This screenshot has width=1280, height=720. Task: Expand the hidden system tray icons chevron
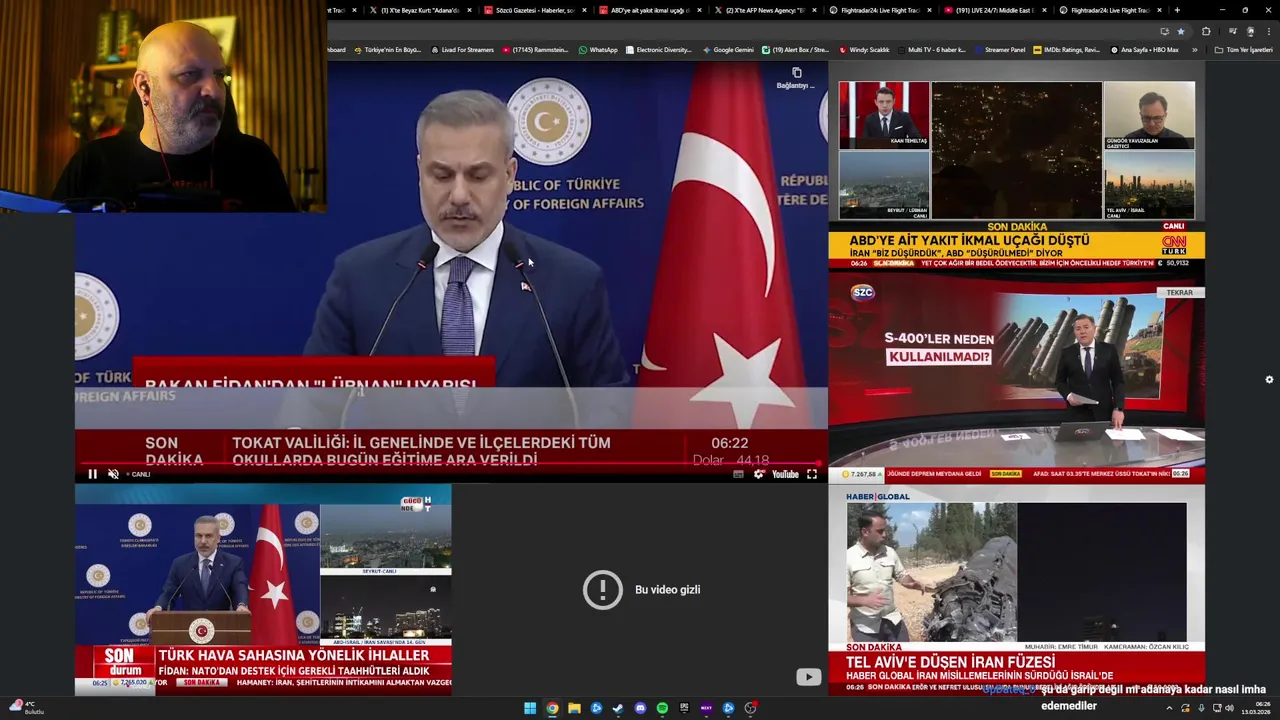[x=1169, y=708]
